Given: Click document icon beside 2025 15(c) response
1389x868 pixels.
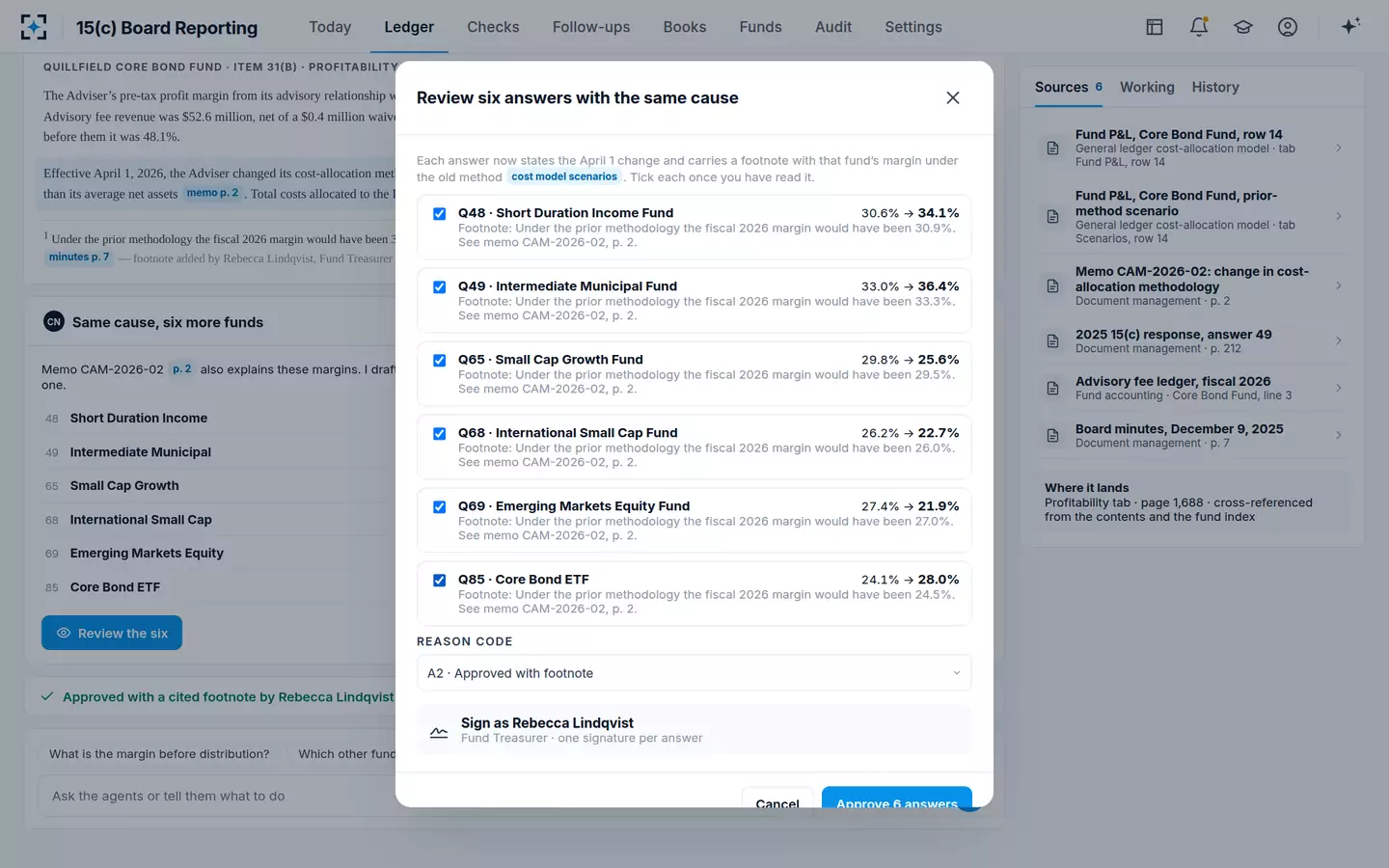Looking at the screenshot, I should pyautogui.click(x=1053, y=341).
